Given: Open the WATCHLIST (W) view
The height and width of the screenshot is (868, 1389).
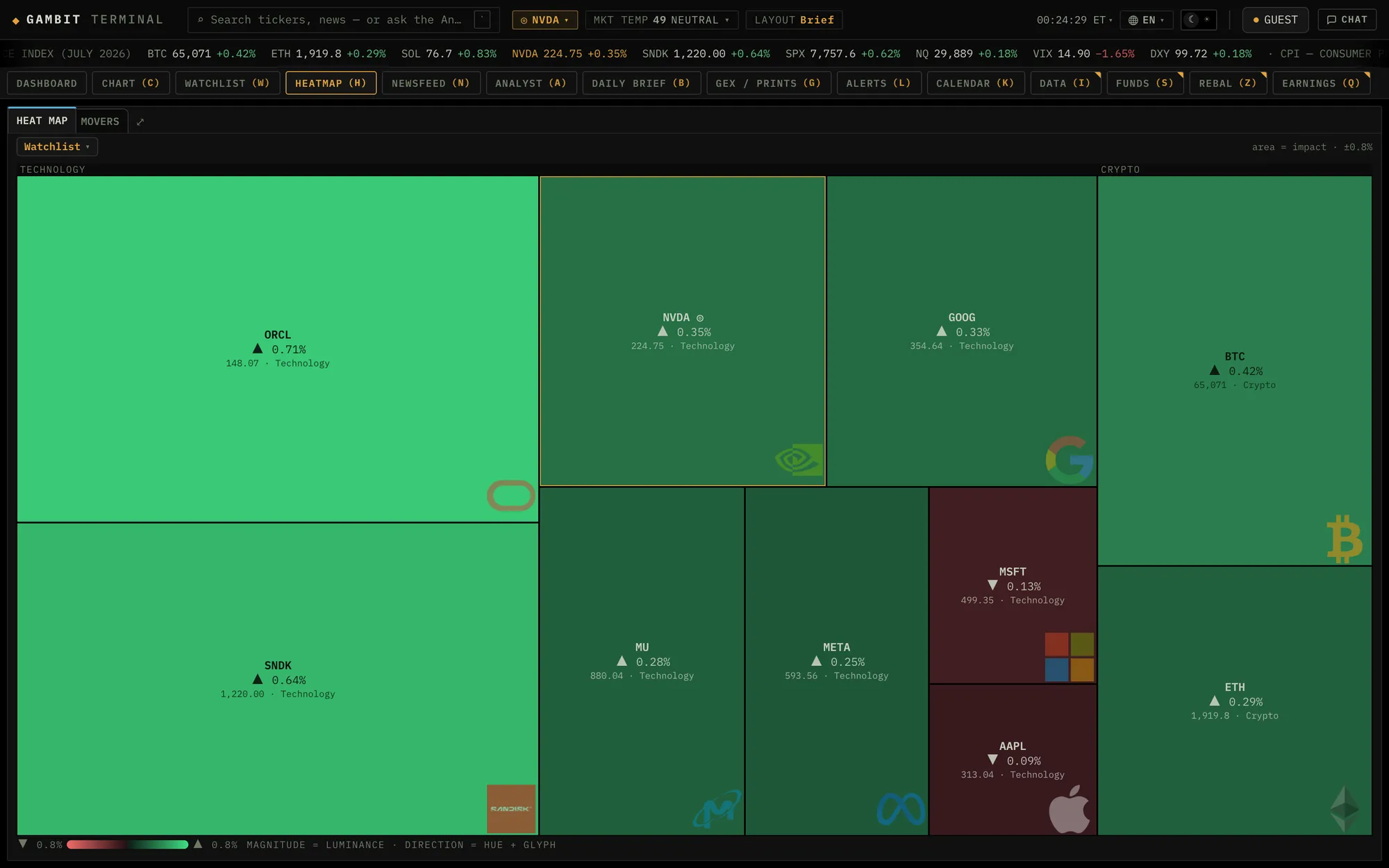Looking at the screenshot, I should (x=227, y=83).
